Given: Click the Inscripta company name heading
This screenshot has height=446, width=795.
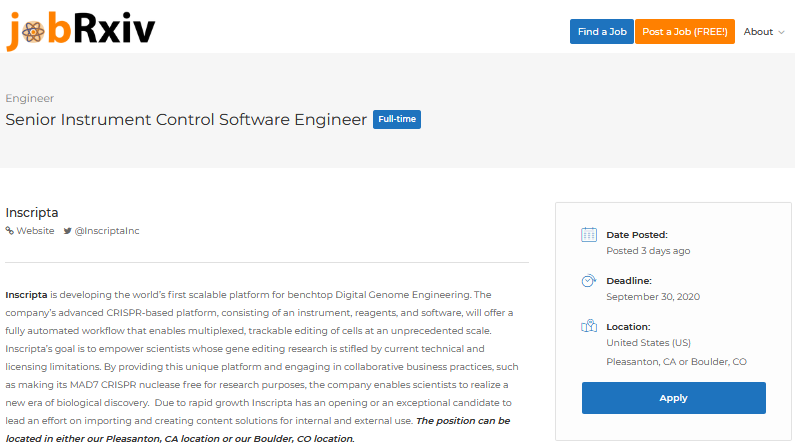Looking at the screenshot, I should click(32, 212).
